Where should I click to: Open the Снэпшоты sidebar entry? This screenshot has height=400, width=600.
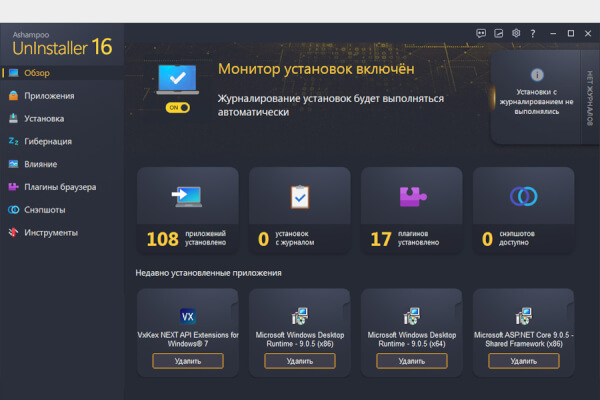pos(62,210)
